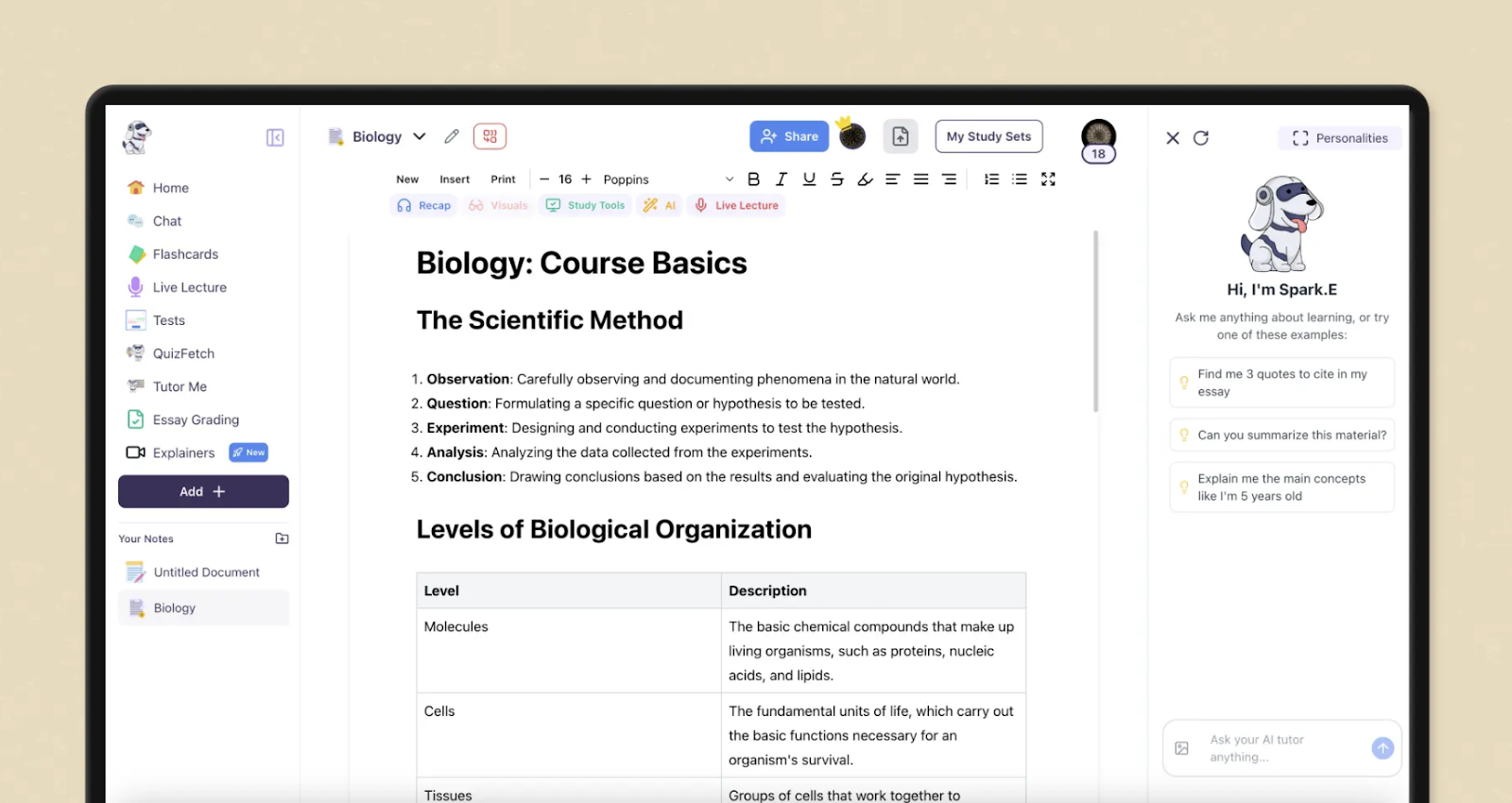
Task: Share the document
Action: 789,136
